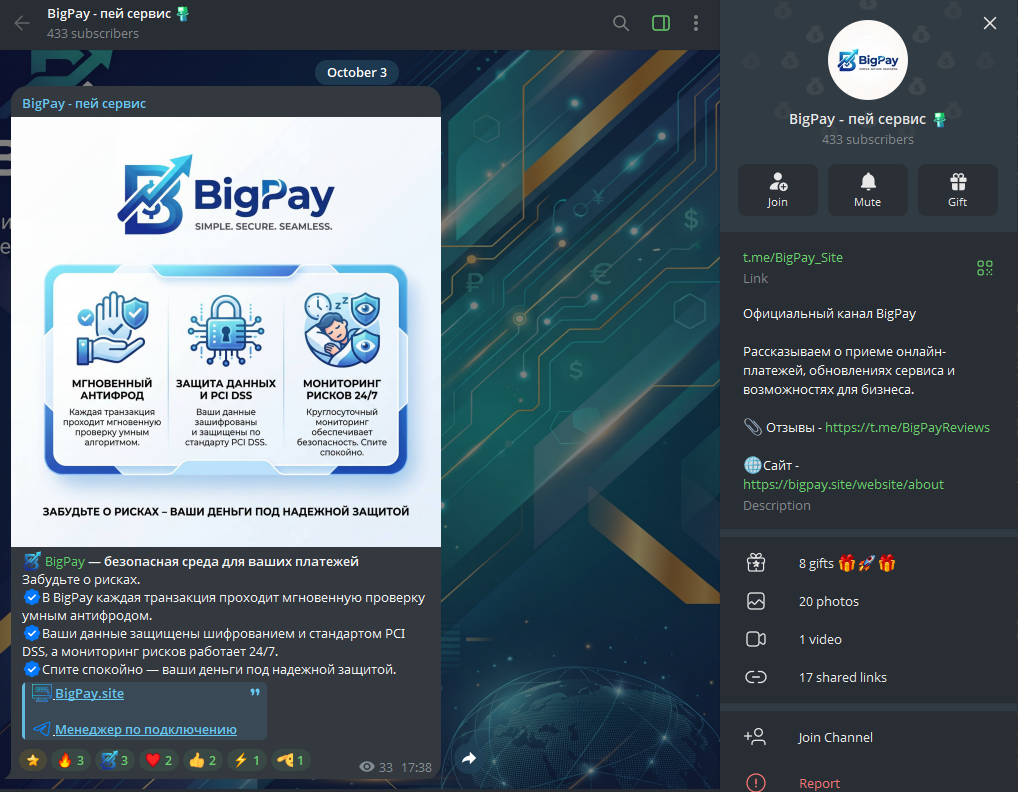The width and height of the screenshot is (1018, 792).
Task: Open the BigPay.site link in post
Action: [x=89, y=693]
